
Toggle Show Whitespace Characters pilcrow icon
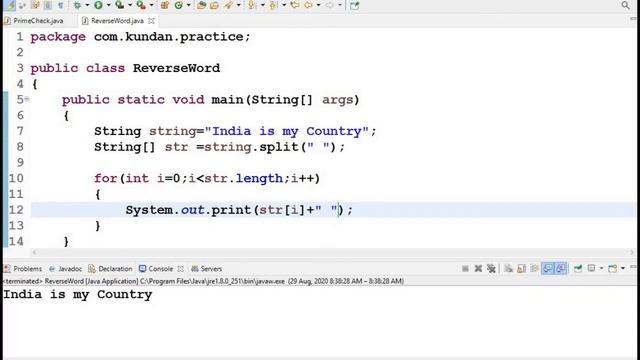(x=60, y=5)
